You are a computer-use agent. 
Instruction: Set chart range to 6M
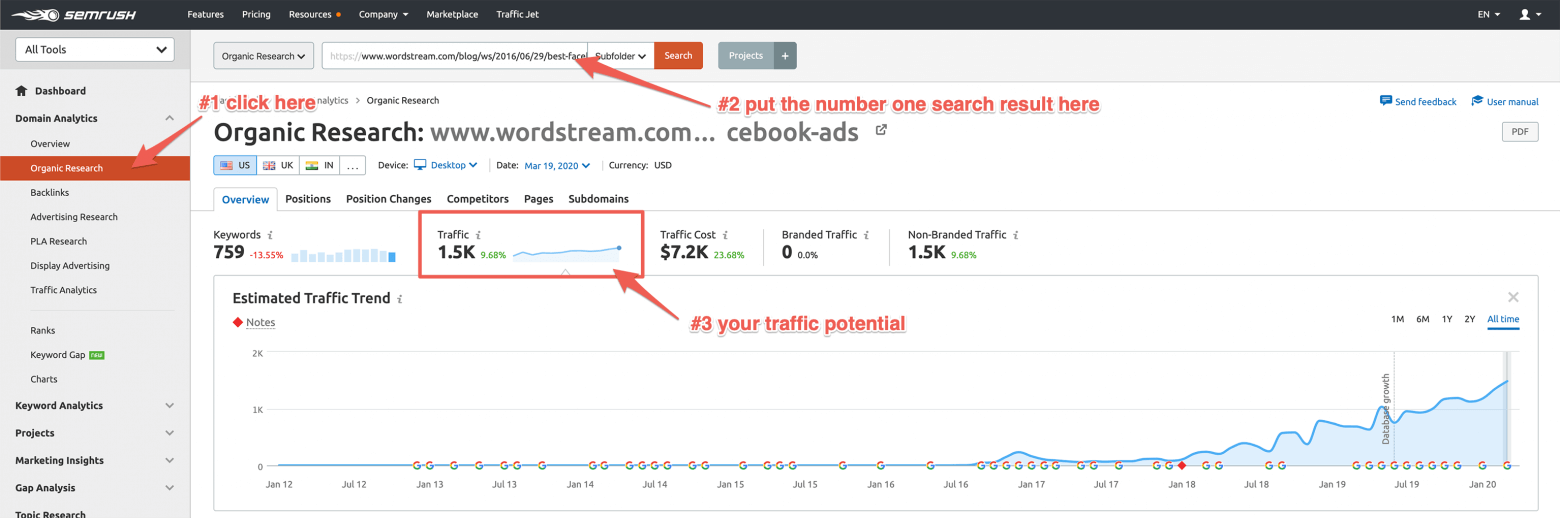pyautogui.click(x=1422, y=319)
